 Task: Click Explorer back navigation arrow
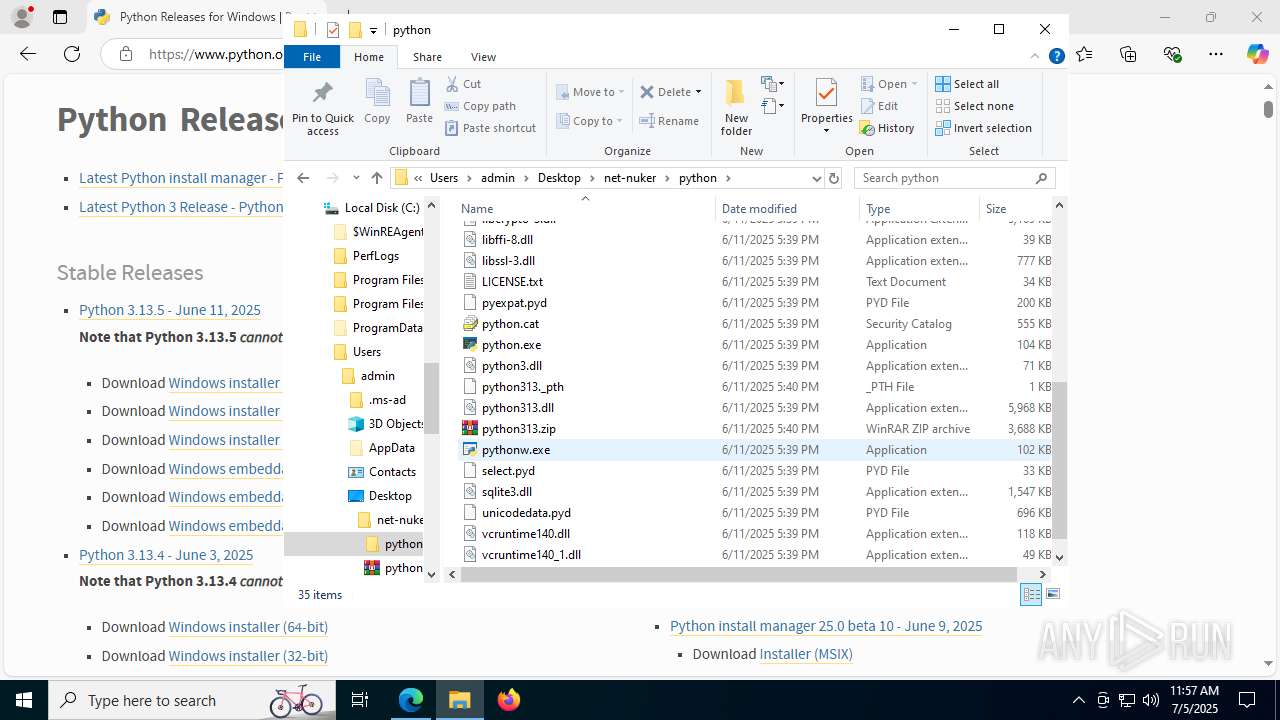point(303,178)
